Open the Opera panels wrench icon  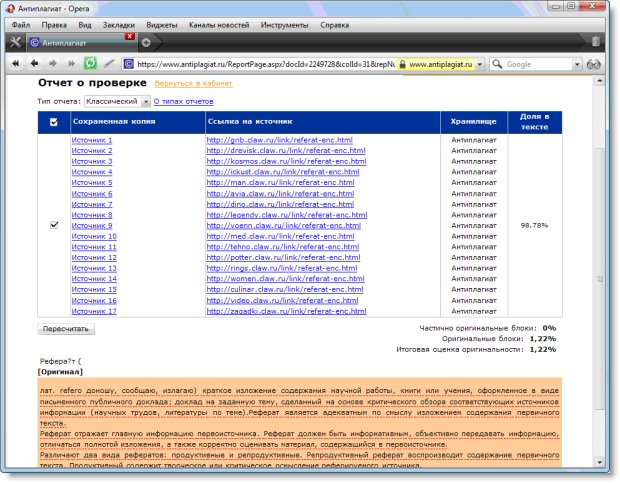click(15, 42)
